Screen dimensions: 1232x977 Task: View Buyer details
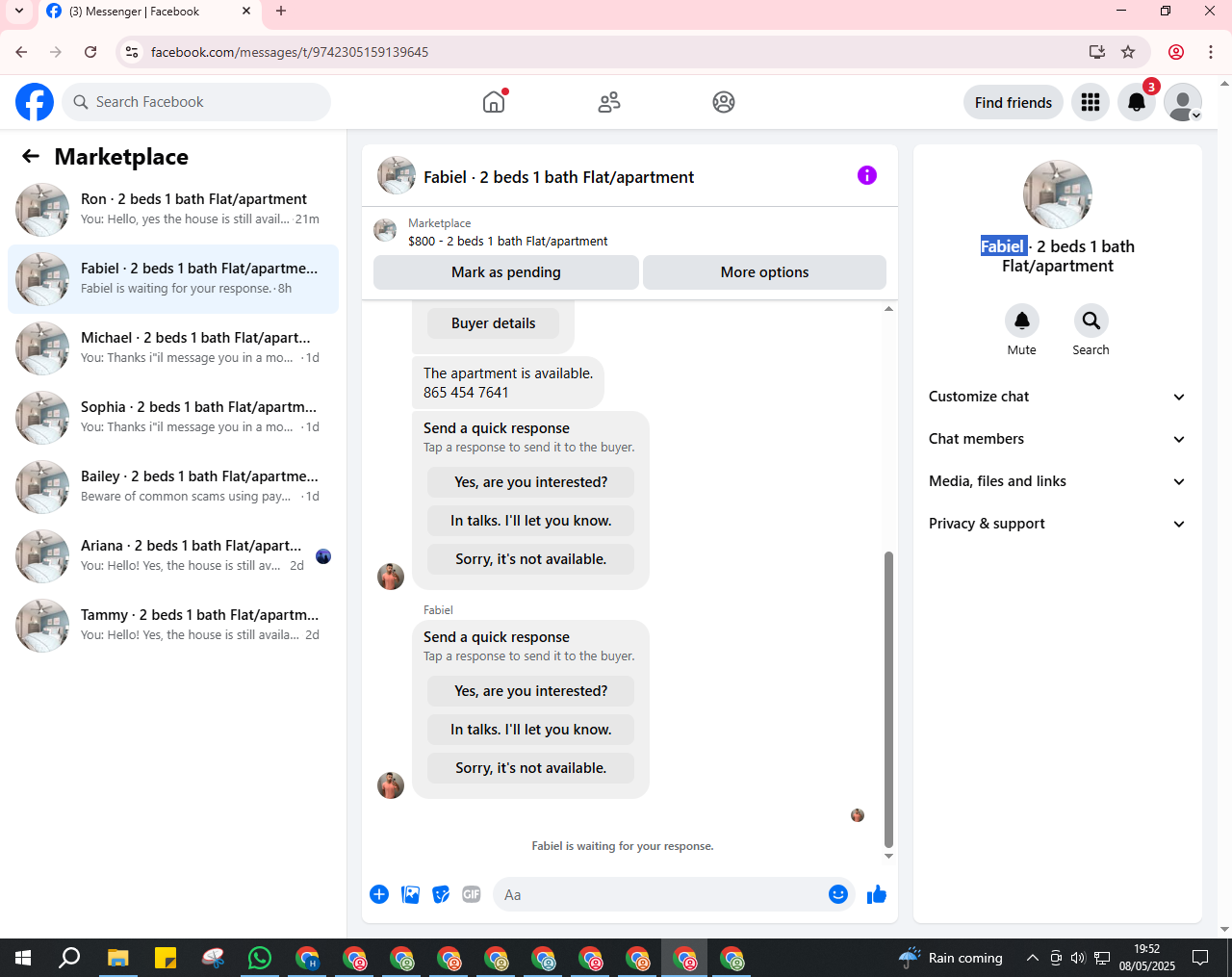(x=494, y=323)
